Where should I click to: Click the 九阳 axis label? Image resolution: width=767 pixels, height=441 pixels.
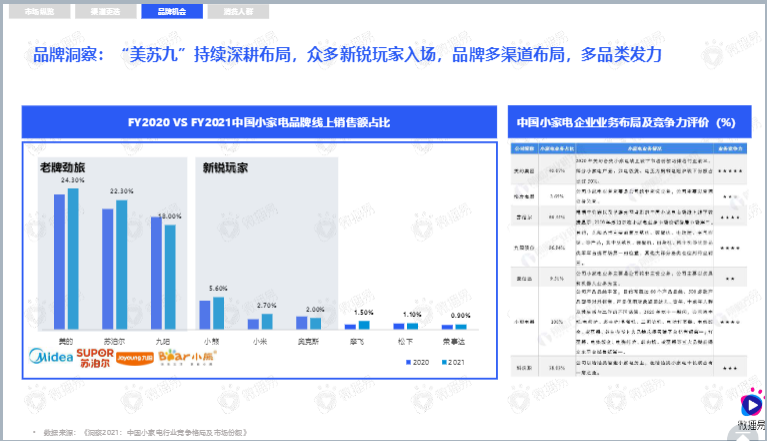(163, 341)
